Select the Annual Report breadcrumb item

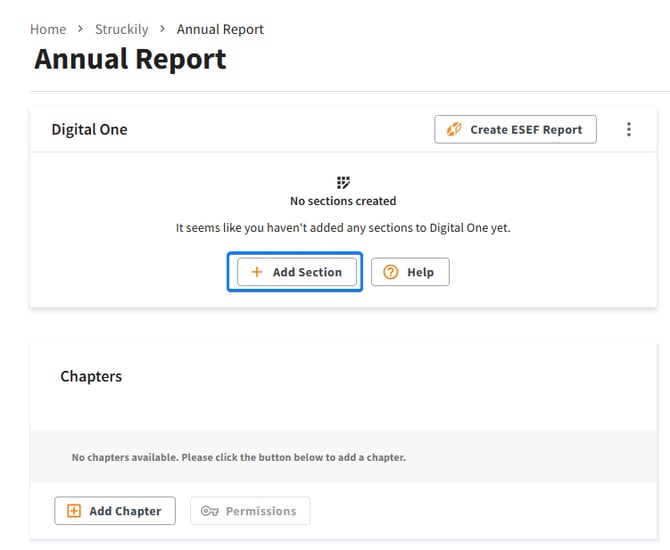coord(220,29)
